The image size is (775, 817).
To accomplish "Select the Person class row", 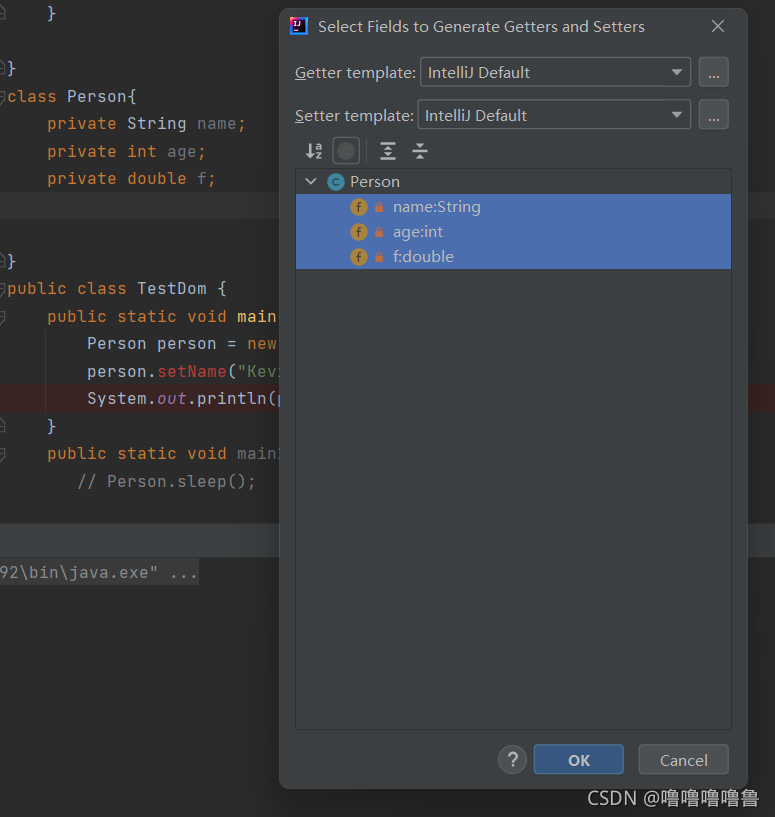I will point(513,181).
